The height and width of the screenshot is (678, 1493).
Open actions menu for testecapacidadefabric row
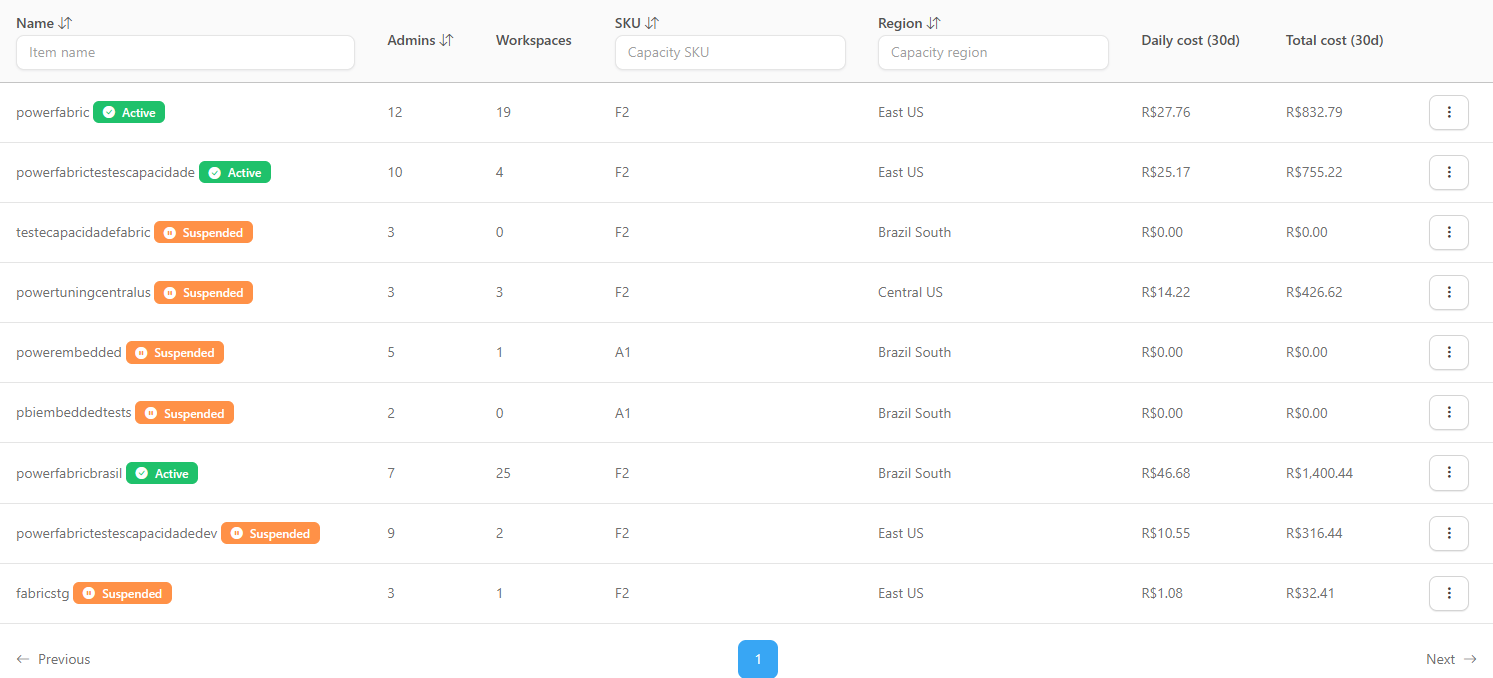click(x=1449, y=232)
